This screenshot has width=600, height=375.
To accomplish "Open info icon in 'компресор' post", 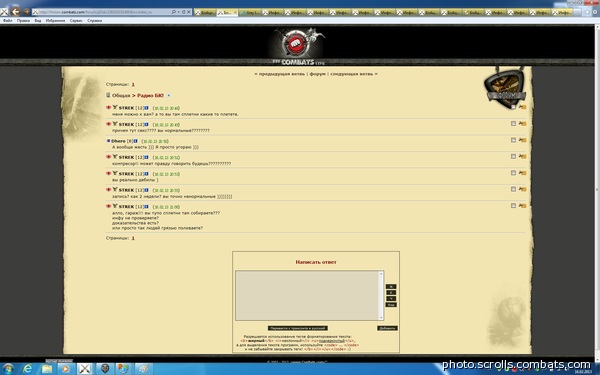I will pos(146,157).
